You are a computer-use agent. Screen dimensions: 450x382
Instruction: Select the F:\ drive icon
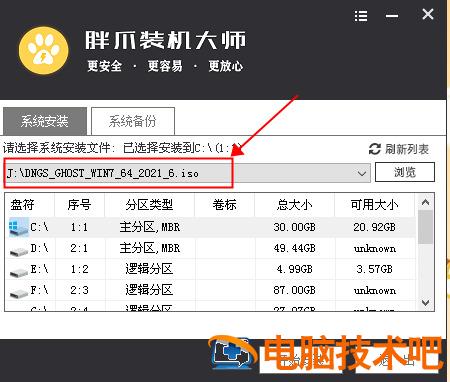19,293
